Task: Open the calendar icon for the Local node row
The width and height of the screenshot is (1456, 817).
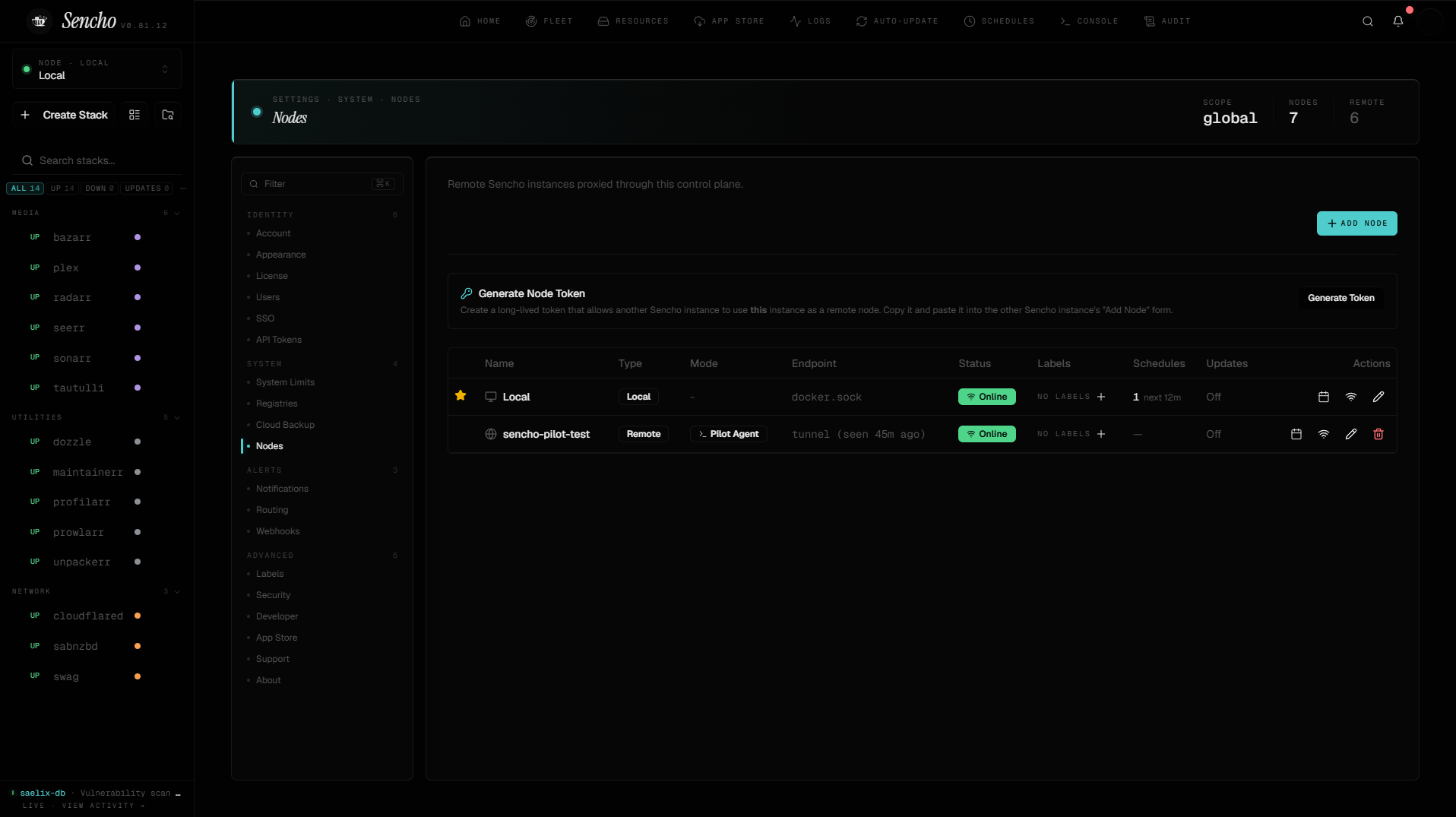Action: click(x=1324, y=397)
